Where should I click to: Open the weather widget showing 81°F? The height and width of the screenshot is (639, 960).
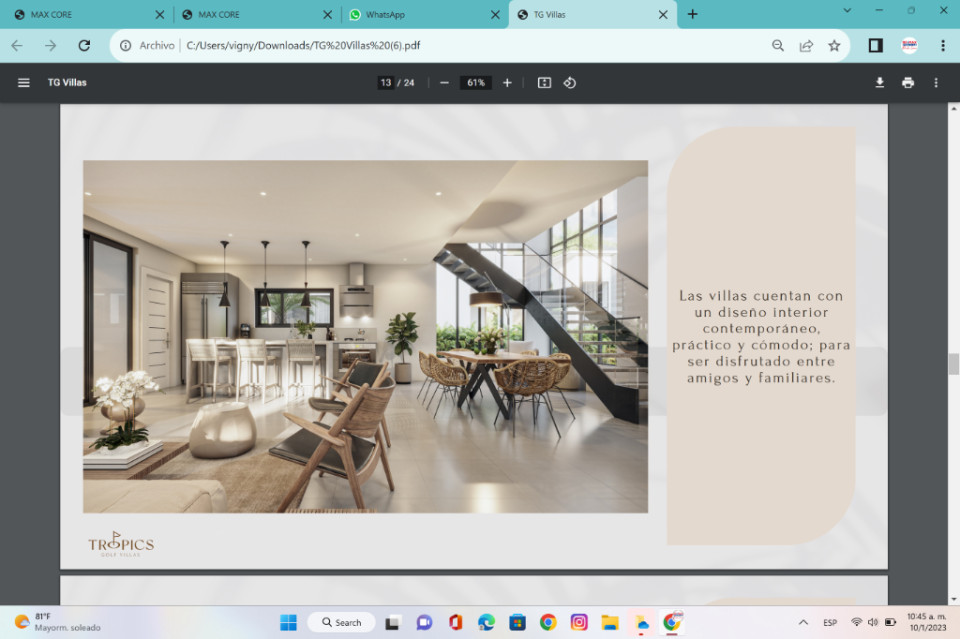(58, 622)
